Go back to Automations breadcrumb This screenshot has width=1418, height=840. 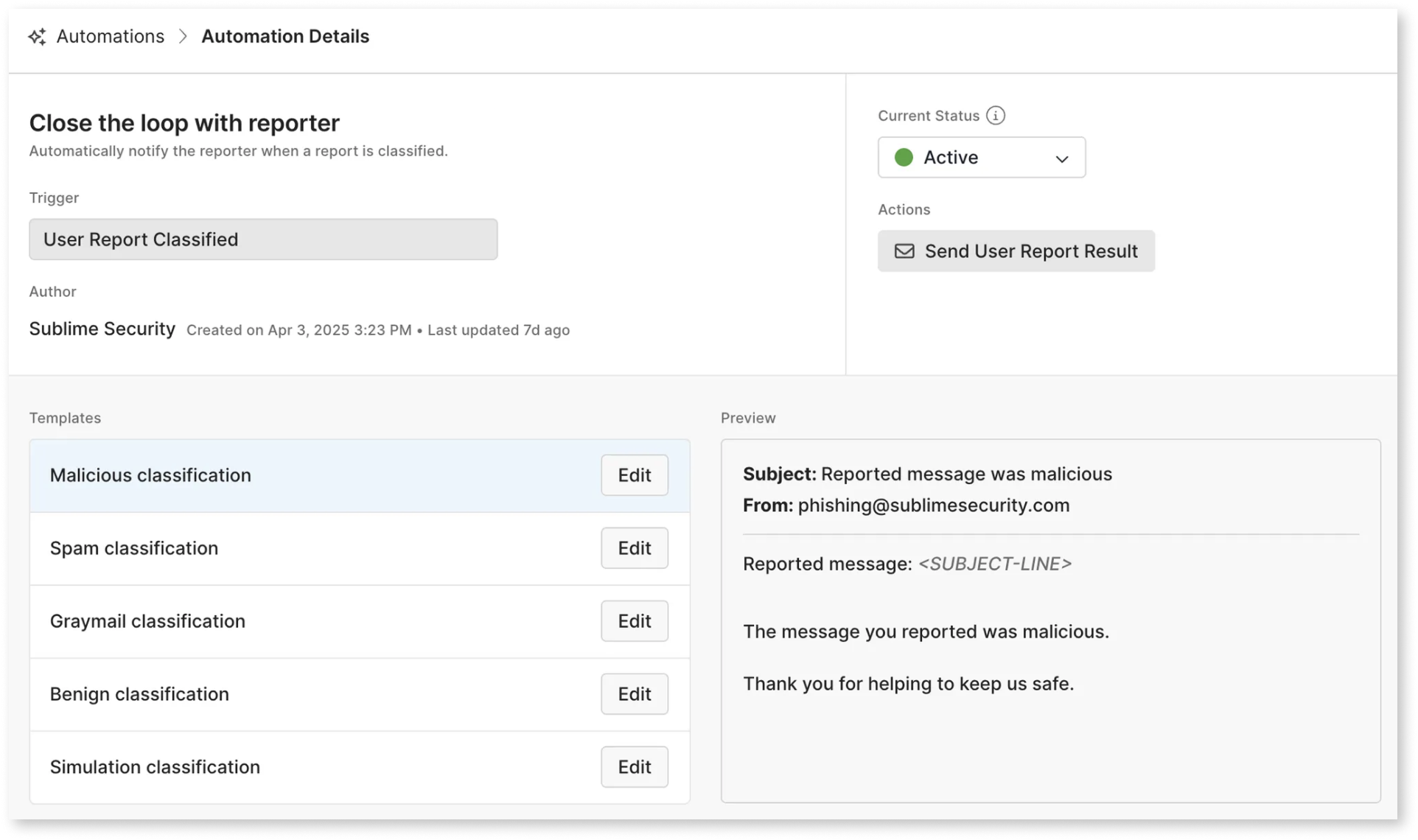click(111, 37)
